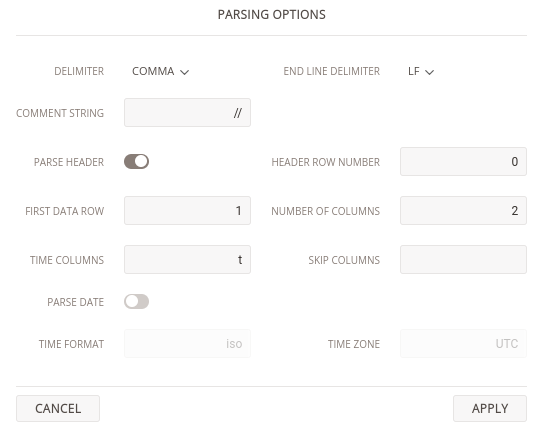Click the Header Row Number field
The height and width of the screenshot is (439, 543).
pos(463,162)
